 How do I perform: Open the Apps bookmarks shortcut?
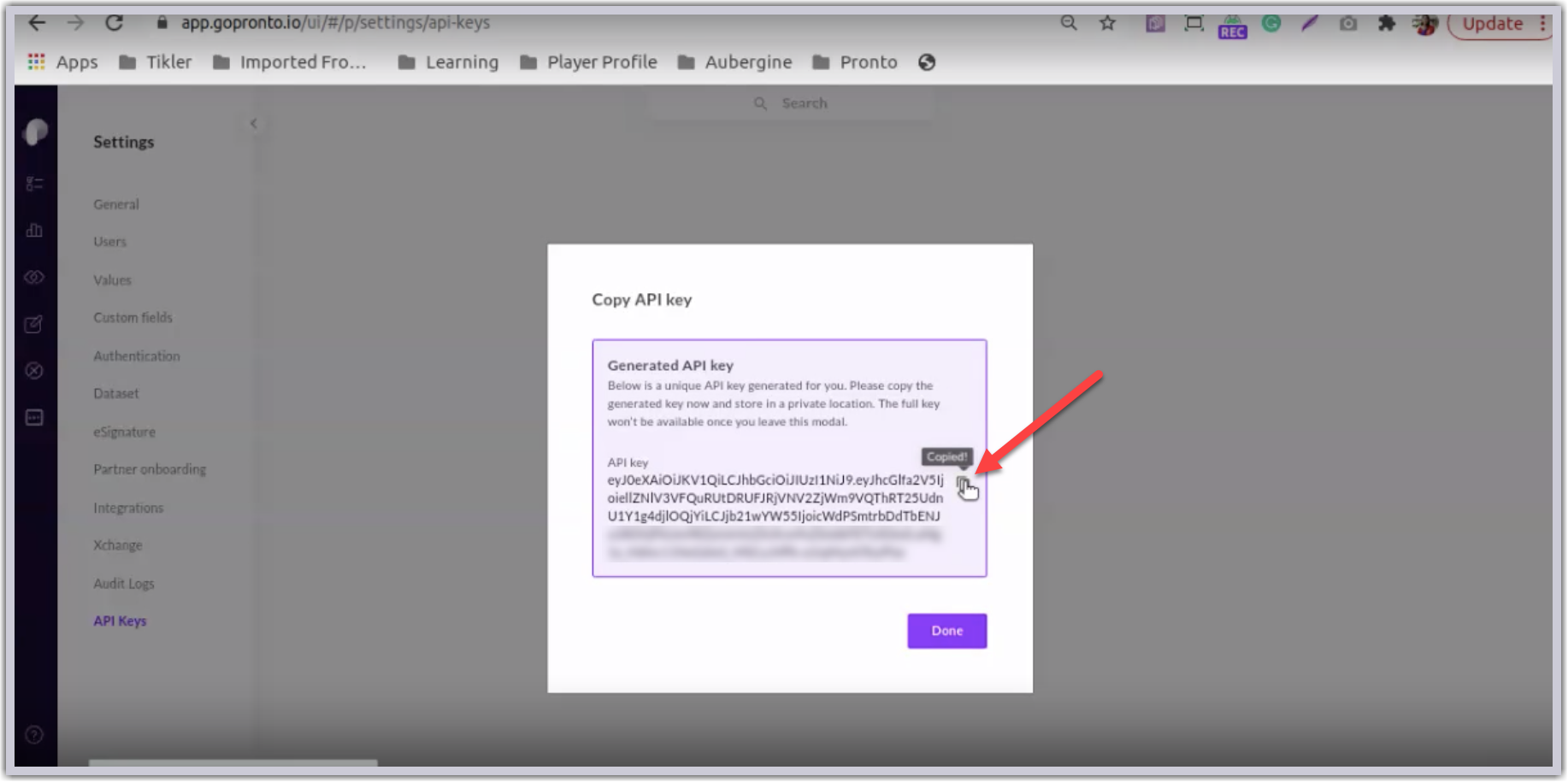tap(63, 62)
